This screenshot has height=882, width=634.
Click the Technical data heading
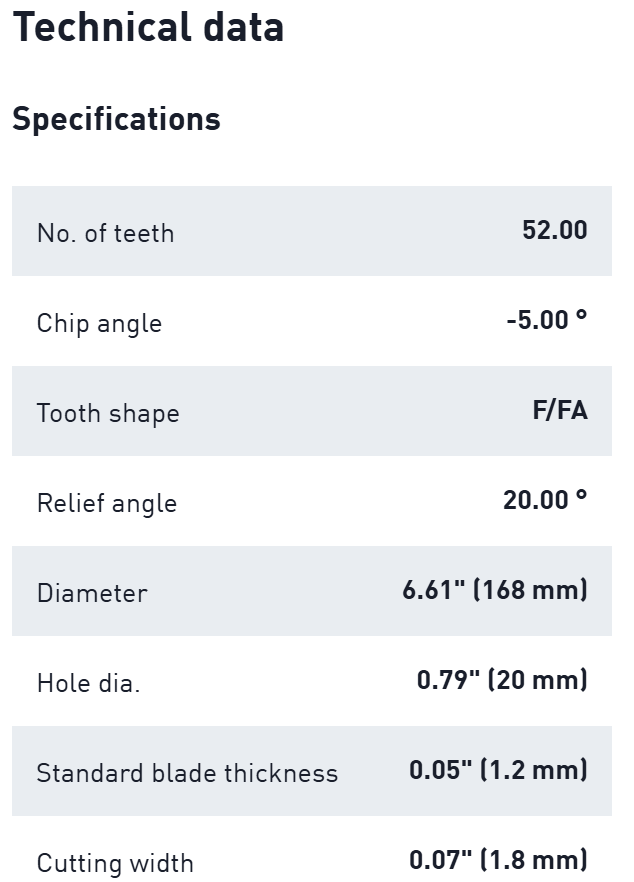point(148,27)
